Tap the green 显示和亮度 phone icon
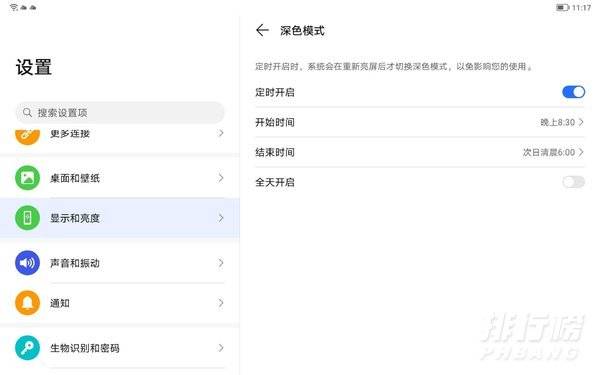 (x=28, y=218)
